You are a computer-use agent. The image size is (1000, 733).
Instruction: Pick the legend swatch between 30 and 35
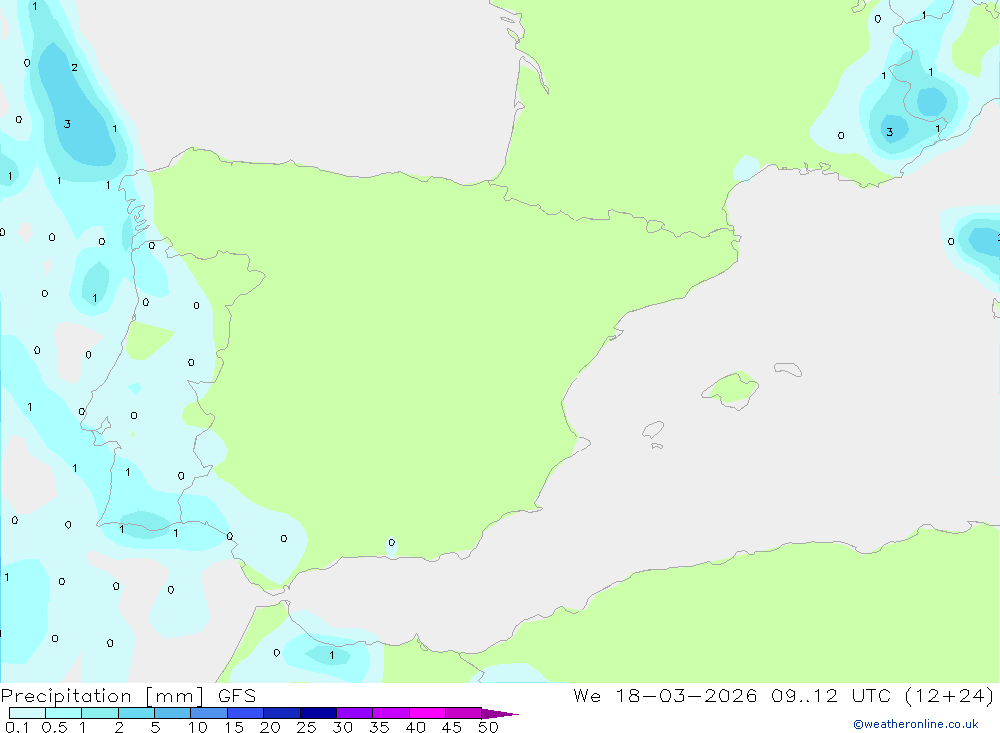coord(355,713)
